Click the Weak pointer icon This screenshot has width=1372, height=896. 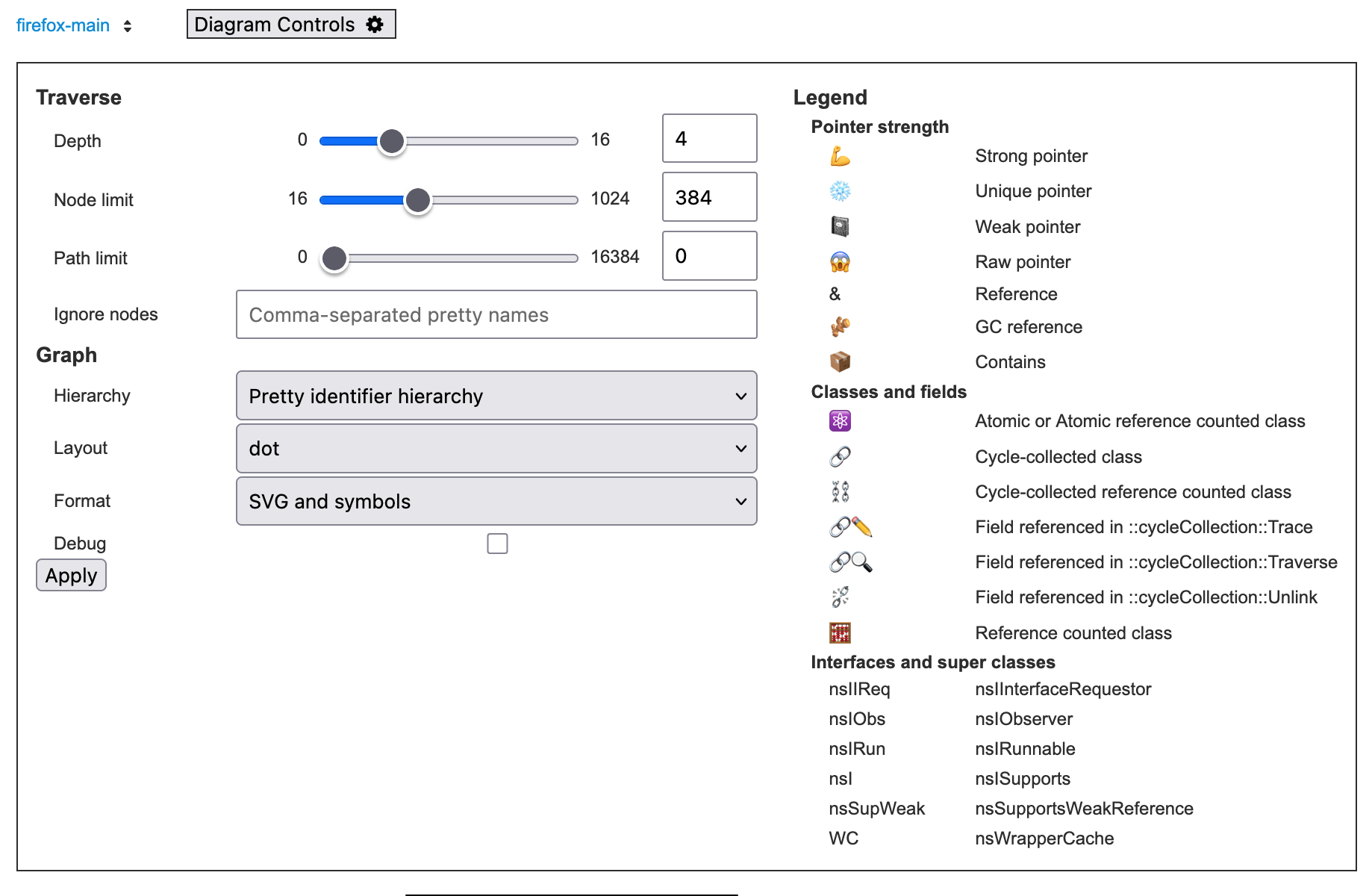pyautogui.click(x=840, y=226)
